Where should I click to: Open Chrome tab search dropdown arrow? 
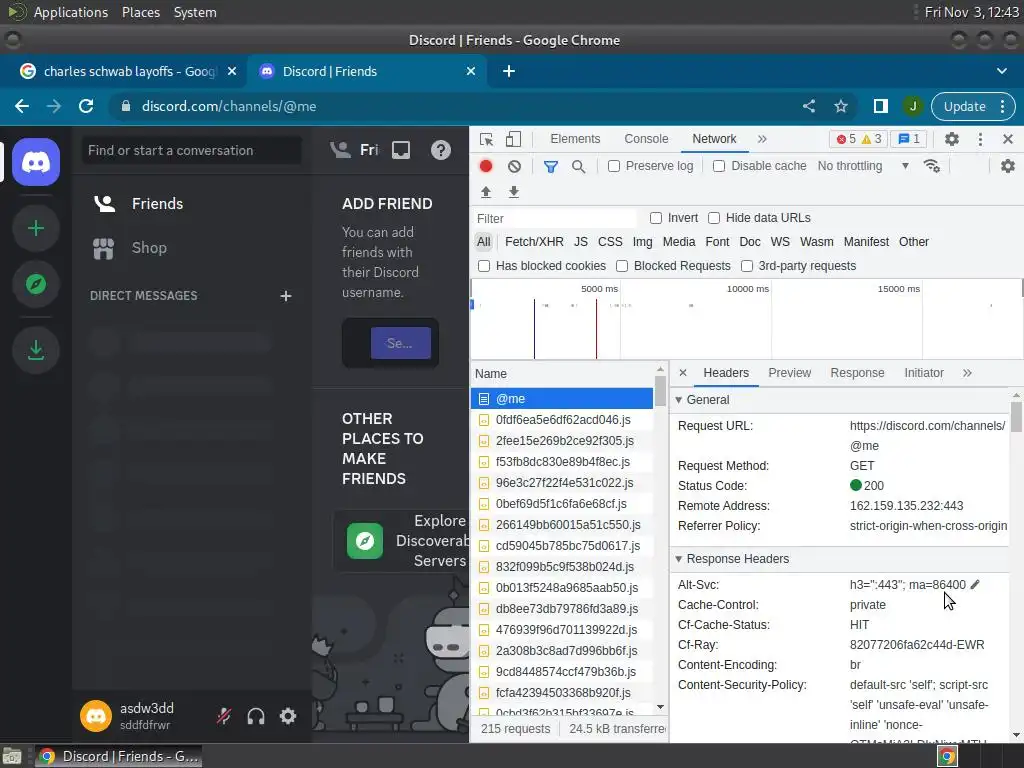pyautogui.click(x=1001, y=71)
